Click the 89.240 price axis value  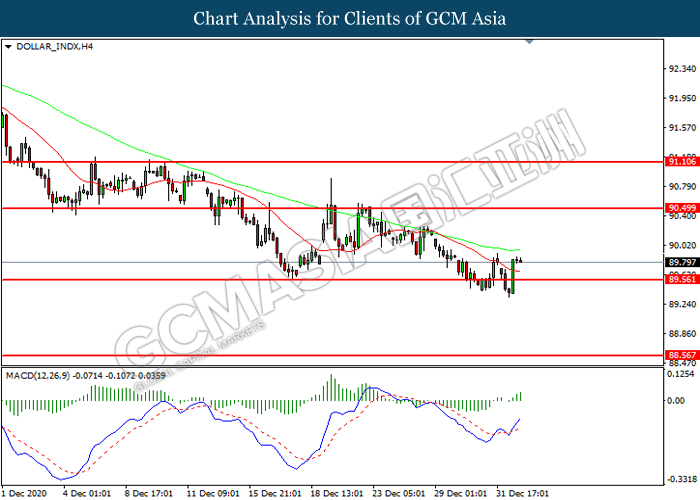coord(683,304)
